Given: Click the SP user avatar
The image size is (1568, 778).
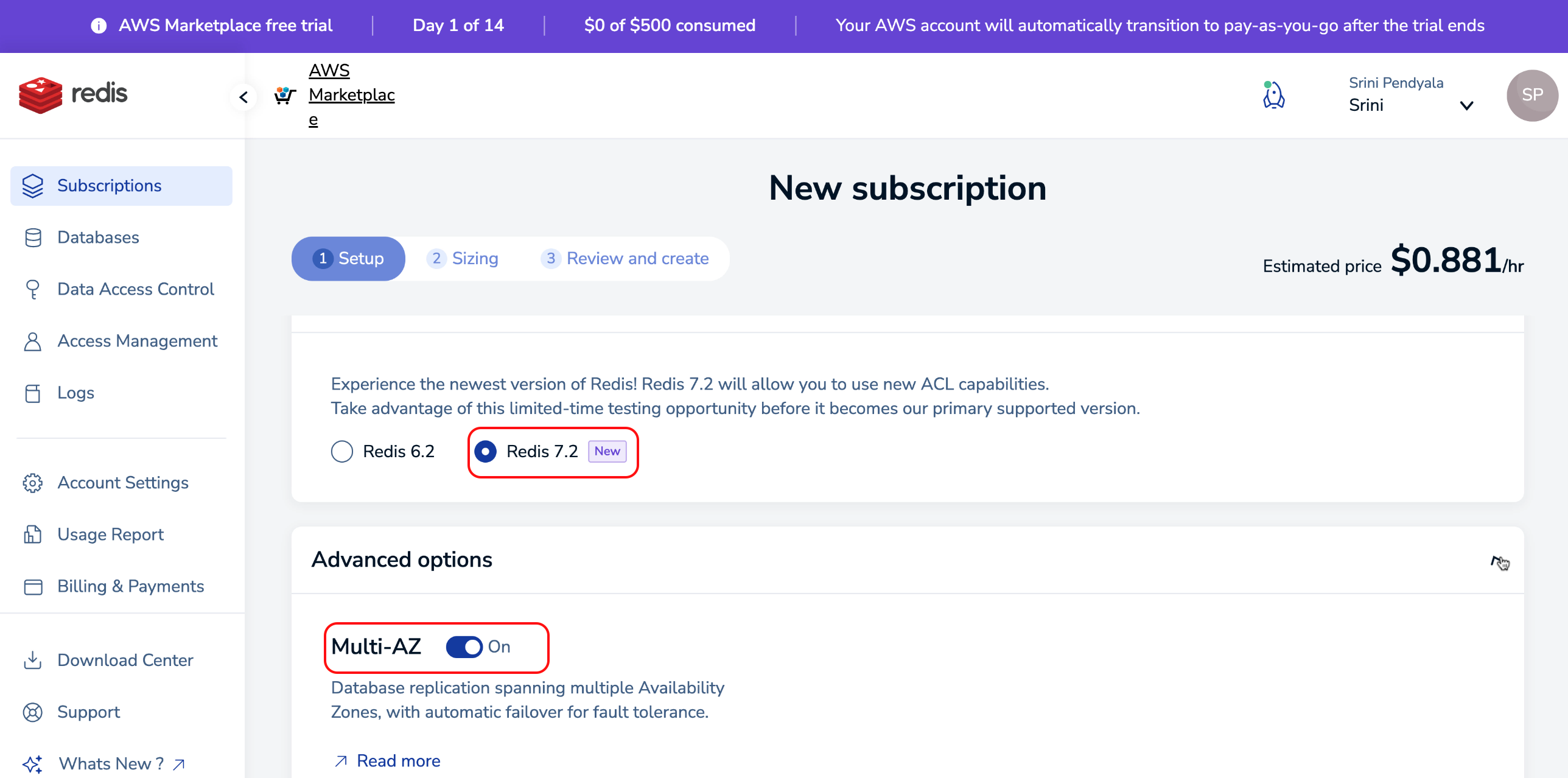Looking at the screenshot, I should (1532, 96).
